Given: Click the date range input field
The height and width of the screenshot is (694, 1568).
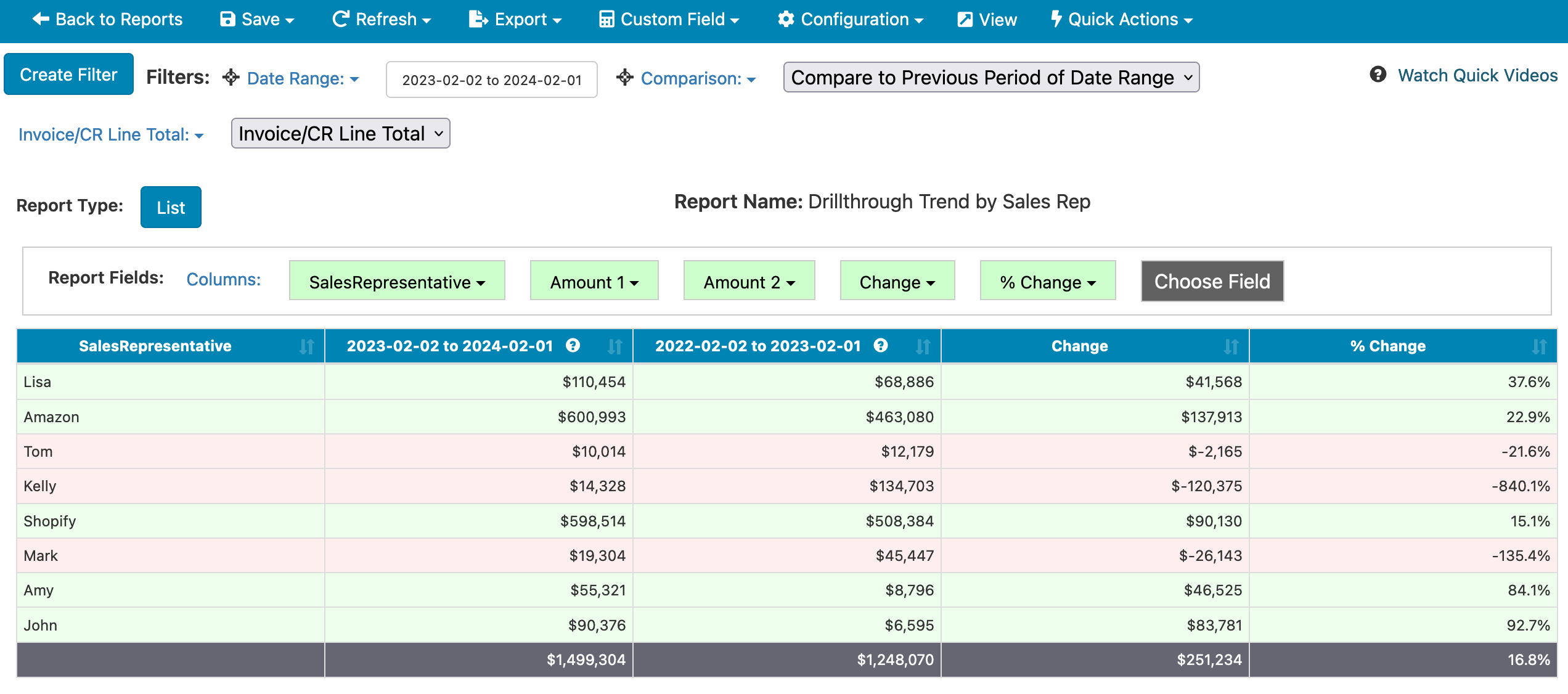Looking at the screenshot, I should click(x=491, y=80).
